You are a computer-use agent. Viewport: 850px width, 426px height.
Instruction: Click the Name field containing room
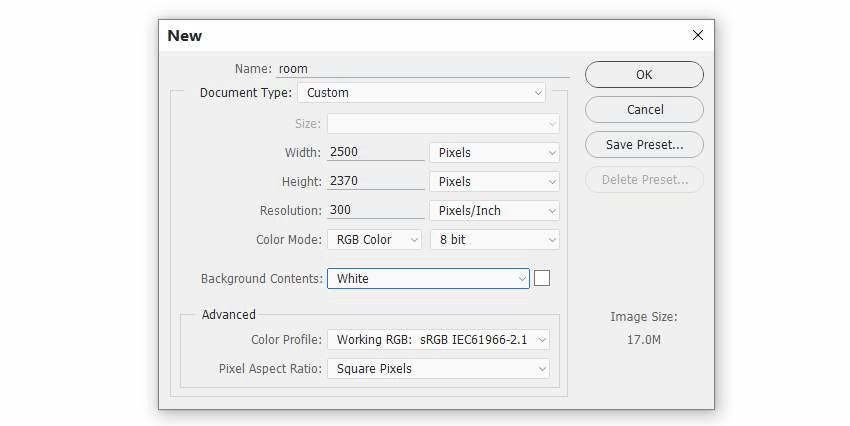pyautogui.click(x=420, y=69)
